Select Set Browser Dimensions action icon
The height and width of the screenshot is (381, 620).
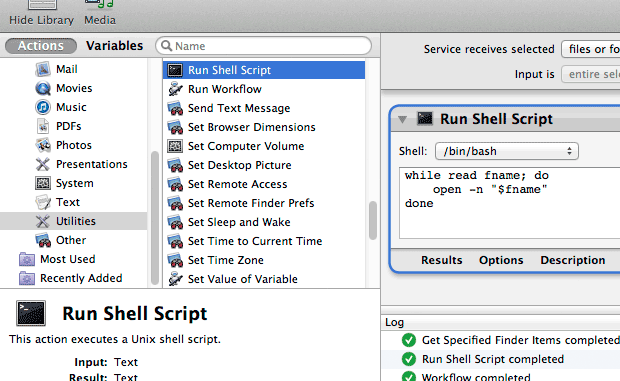[x=175, y=127]
